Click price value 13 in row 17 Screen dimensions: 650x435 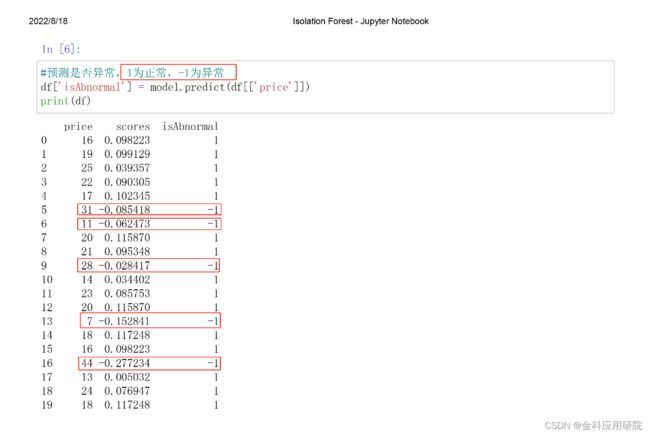(x=87, y=377)
